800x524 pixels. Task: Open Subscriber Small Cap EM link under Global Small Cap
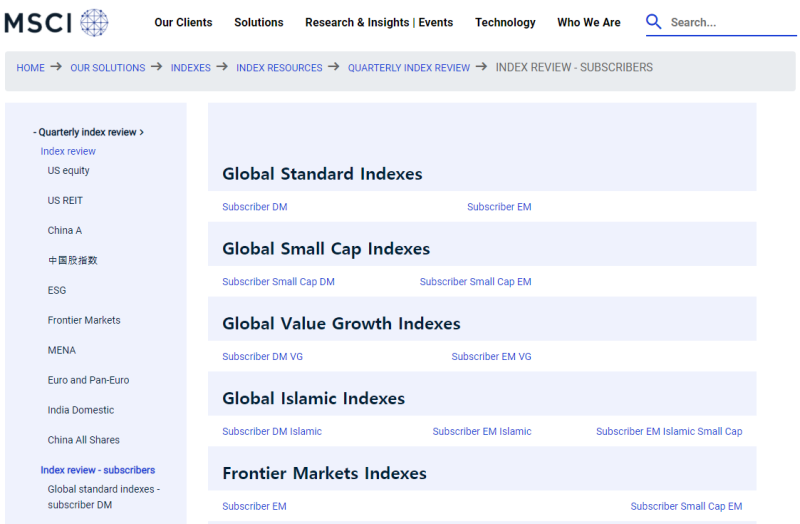pyautogui.click(x=476, y=282)
